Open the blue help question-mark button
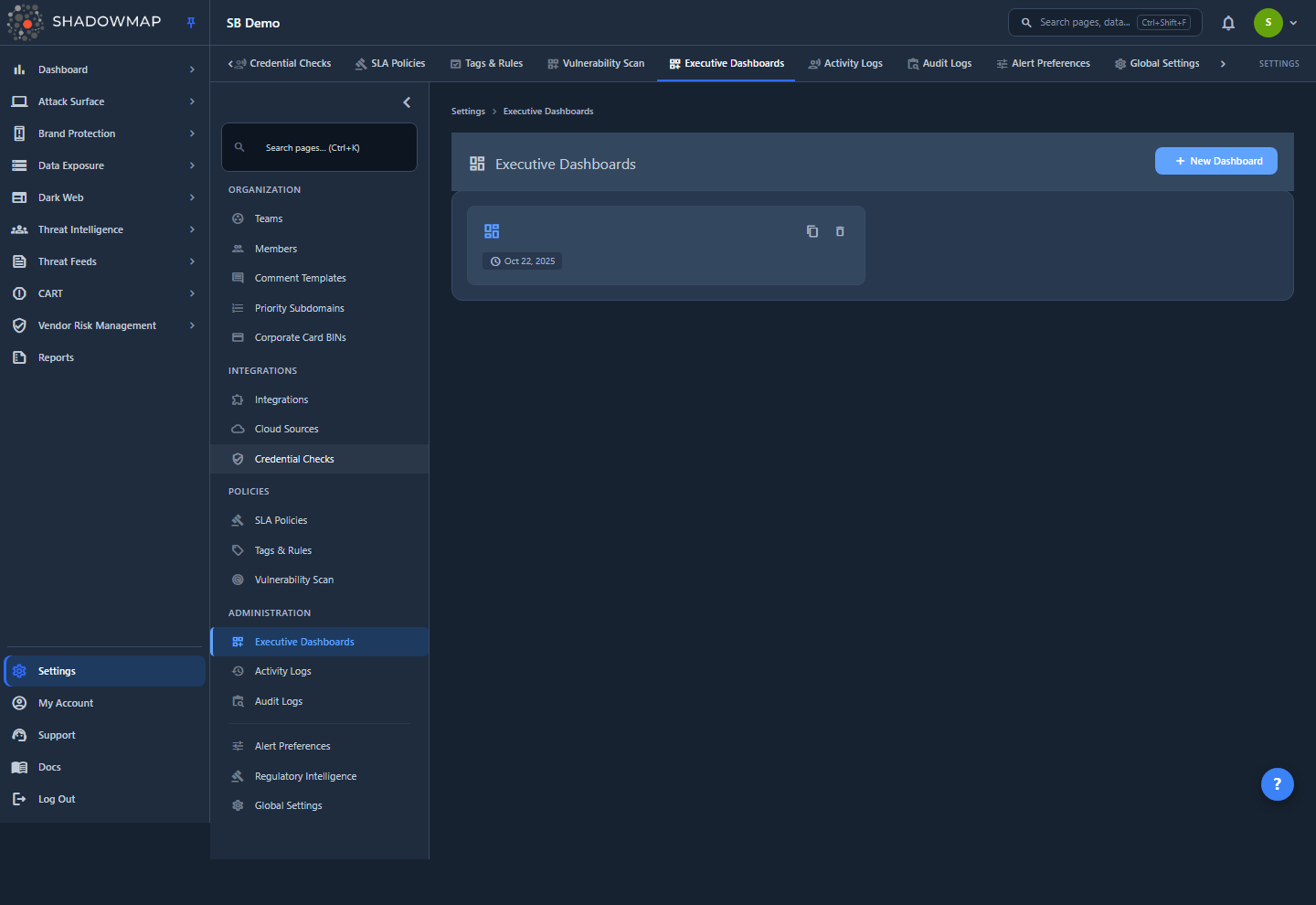 tap(1277, 783)
